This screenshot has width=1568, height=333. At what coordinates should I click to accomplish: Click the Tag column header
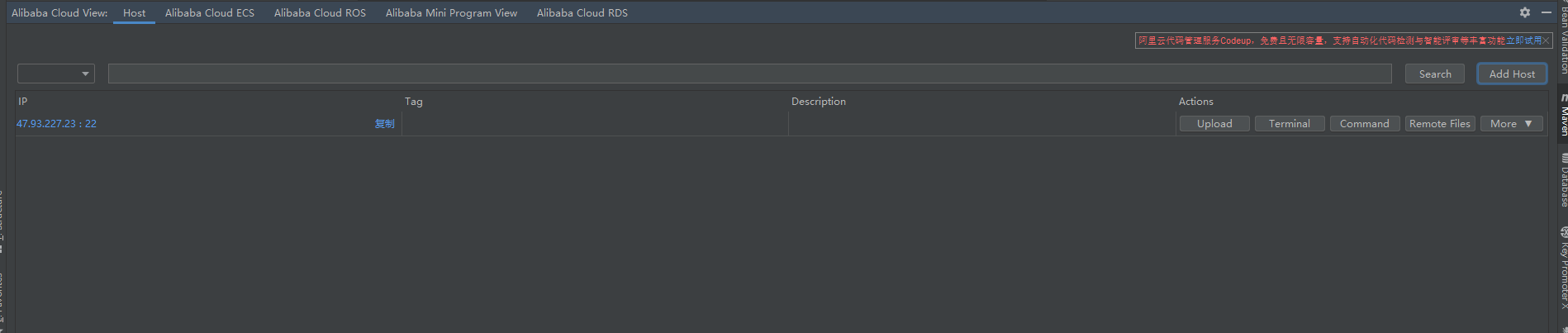tap(595, 102)
